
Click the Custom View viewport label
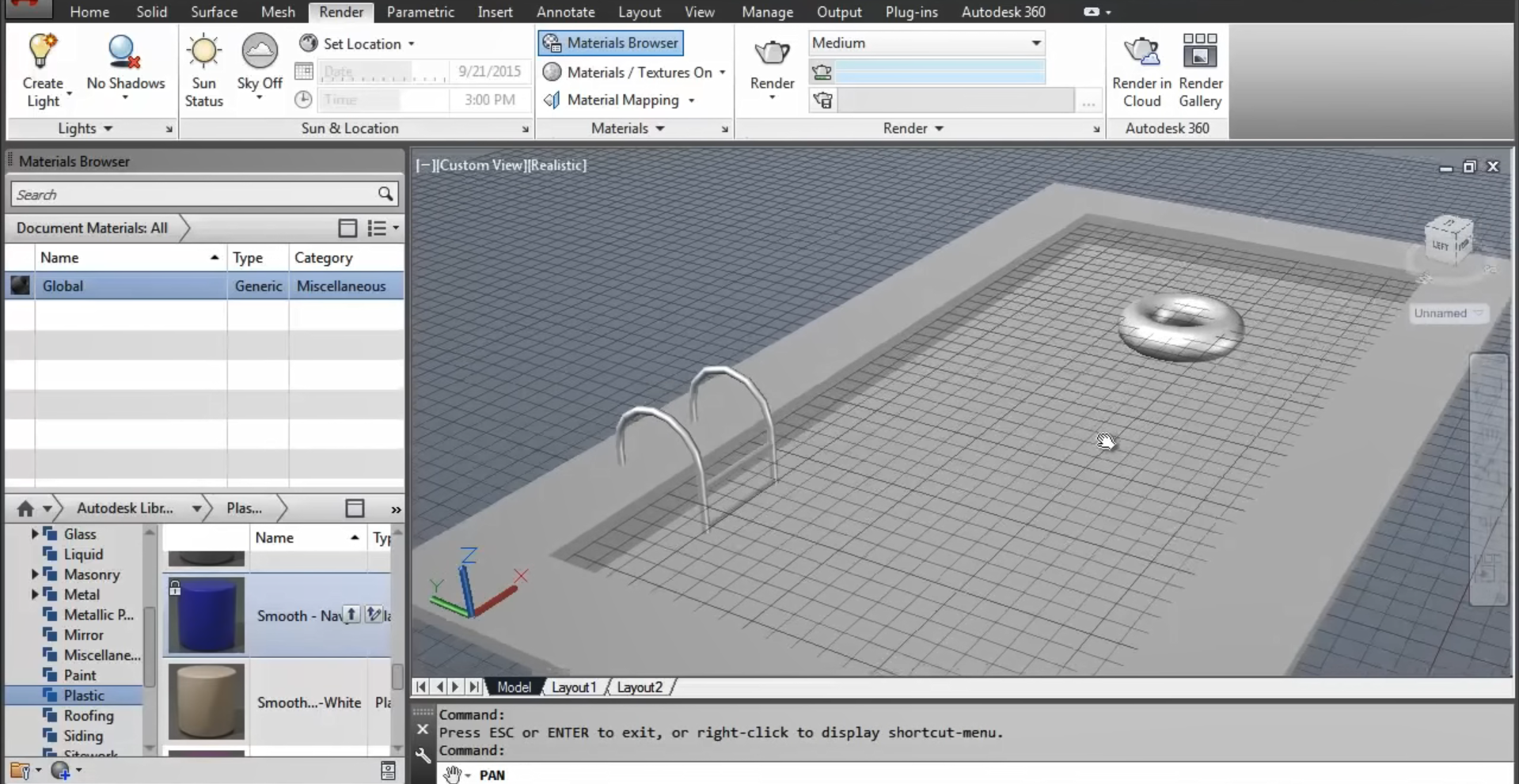click(x=480, y=165)
